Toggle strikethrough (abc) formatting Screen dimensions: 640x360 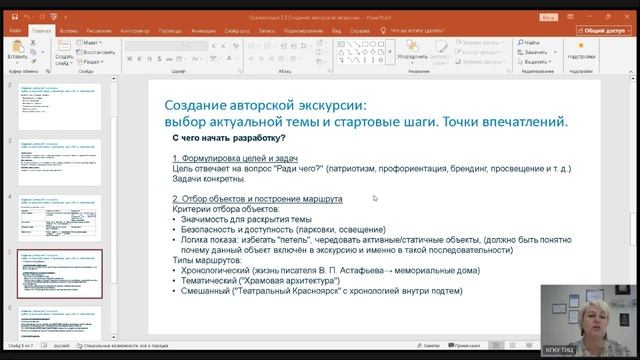[x=169, y=59]
